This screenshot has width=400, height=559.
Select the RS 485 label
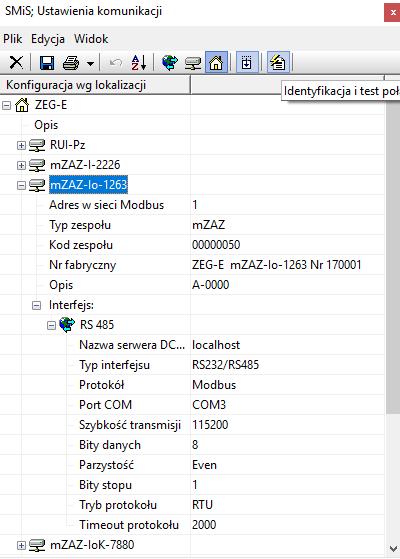pyautogui.click(x=97, y=325)
